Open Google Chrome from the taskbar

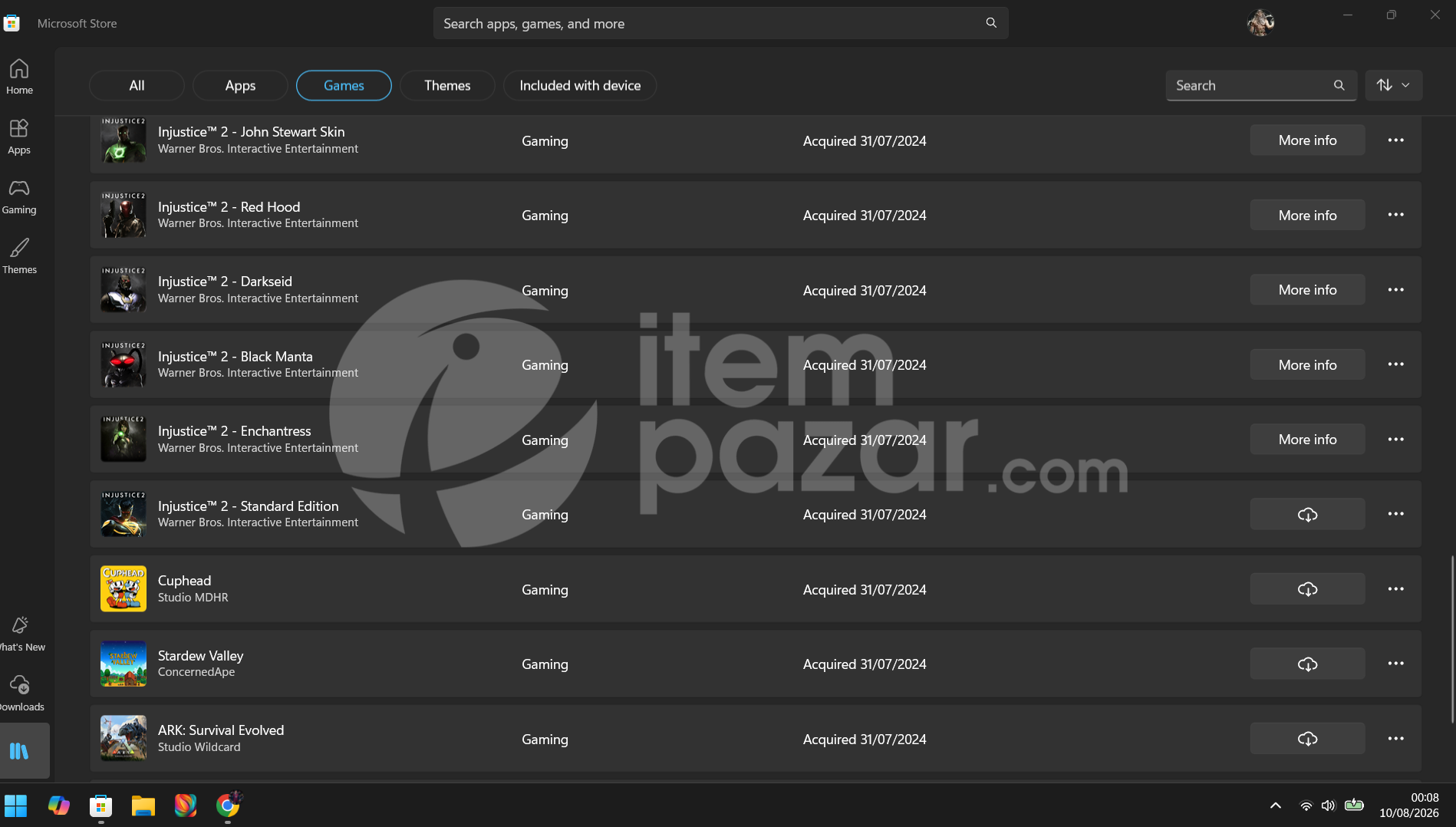tap(227, 806)
